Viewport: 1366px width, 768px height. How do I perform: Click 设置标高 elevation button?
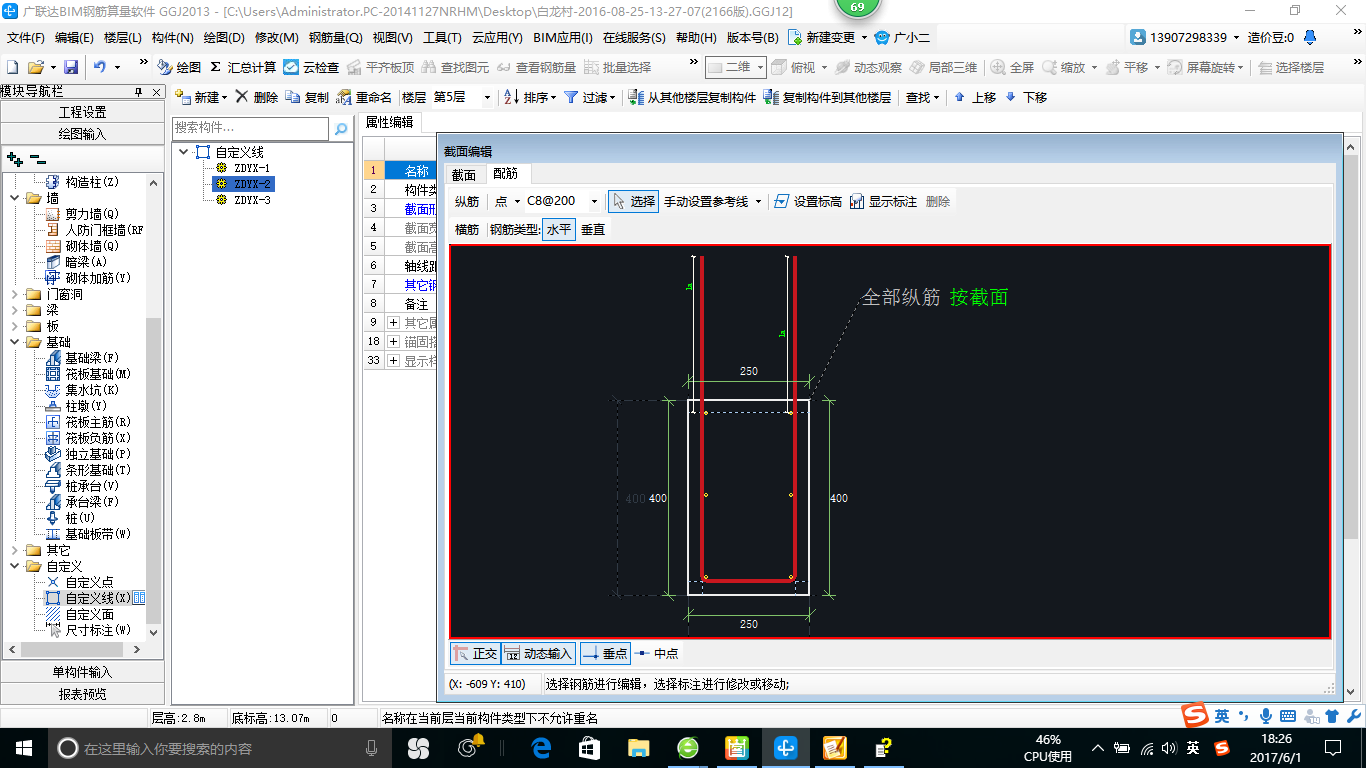tap(807, 201)
